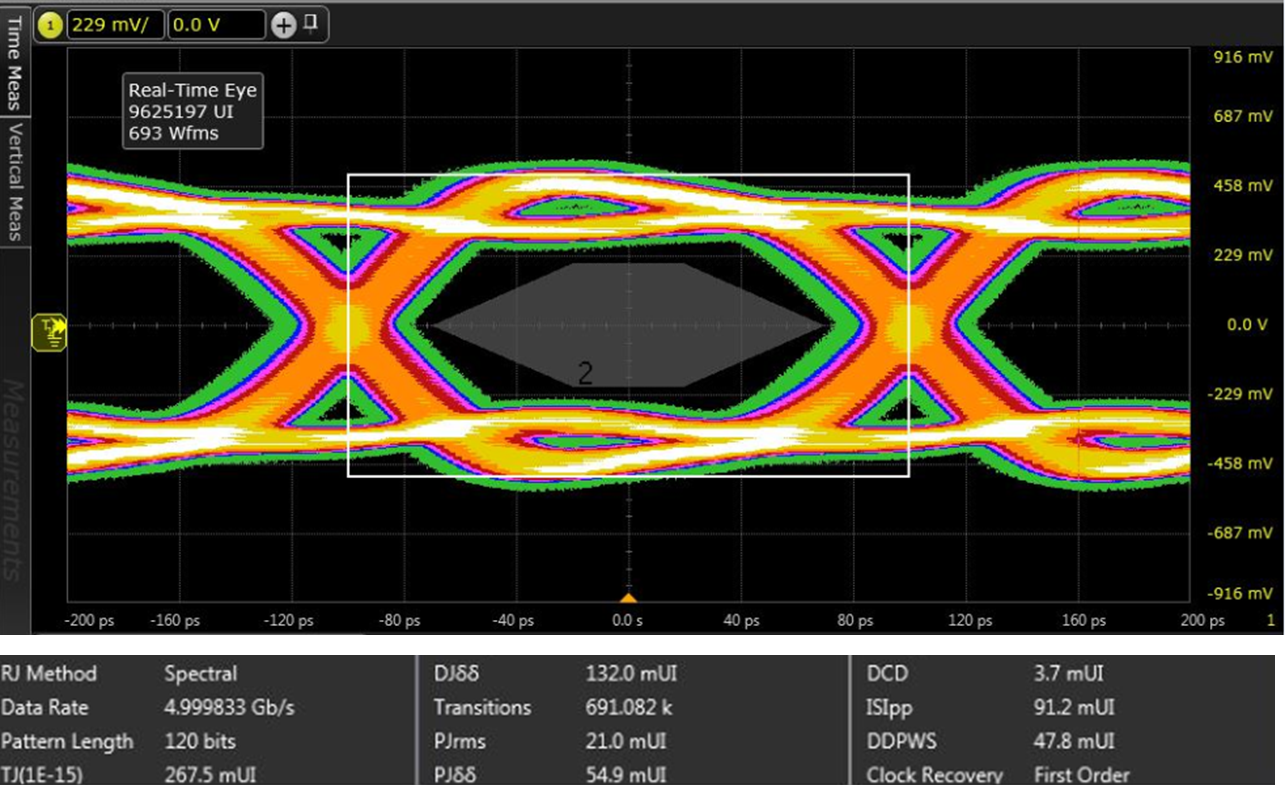Click the -80 ps time axis label
1285x785 pixels.
(x=399, y=620)
